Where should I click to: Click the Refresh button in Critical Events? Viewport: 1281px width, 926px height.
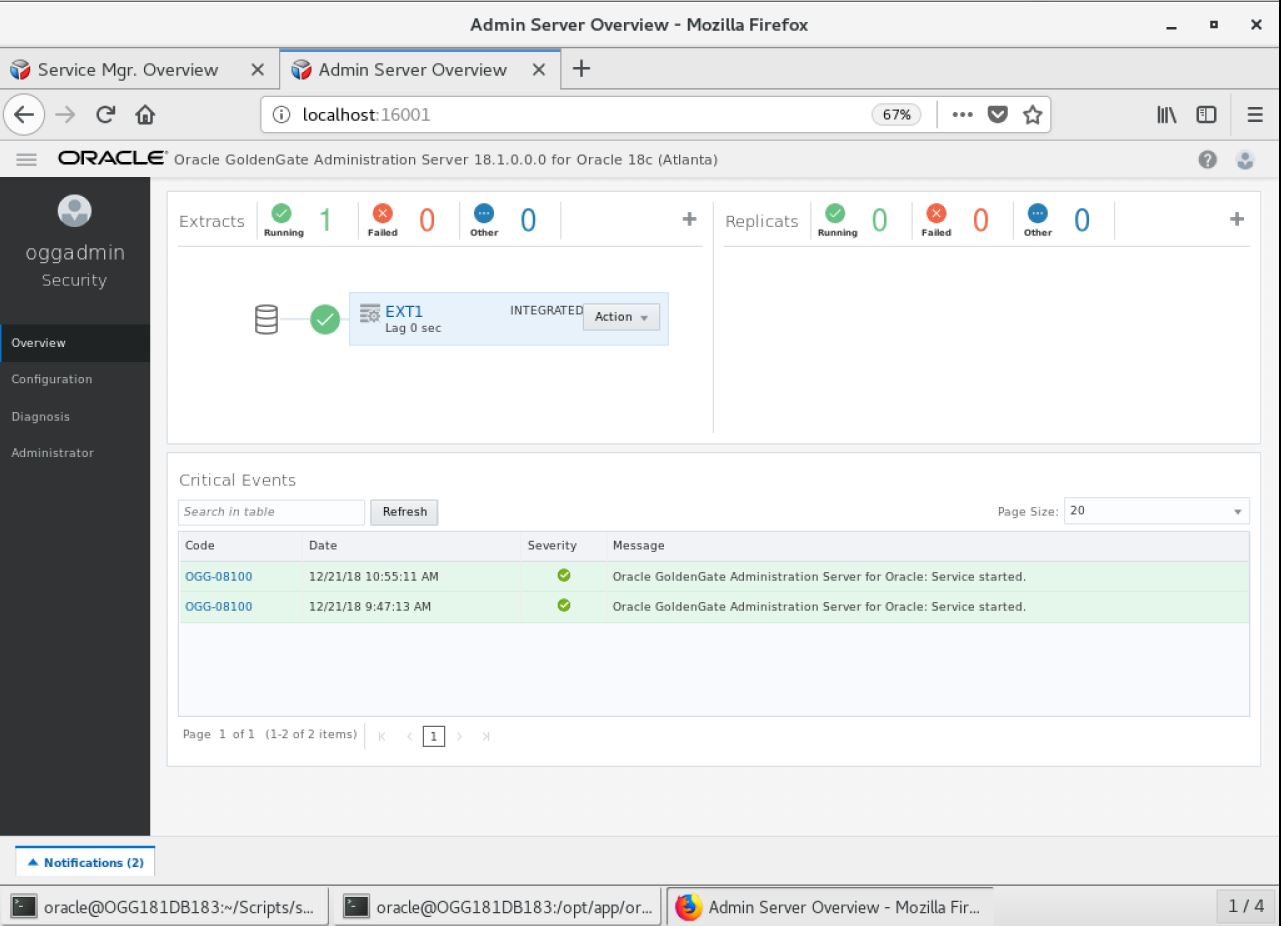[x=404, y=512]
